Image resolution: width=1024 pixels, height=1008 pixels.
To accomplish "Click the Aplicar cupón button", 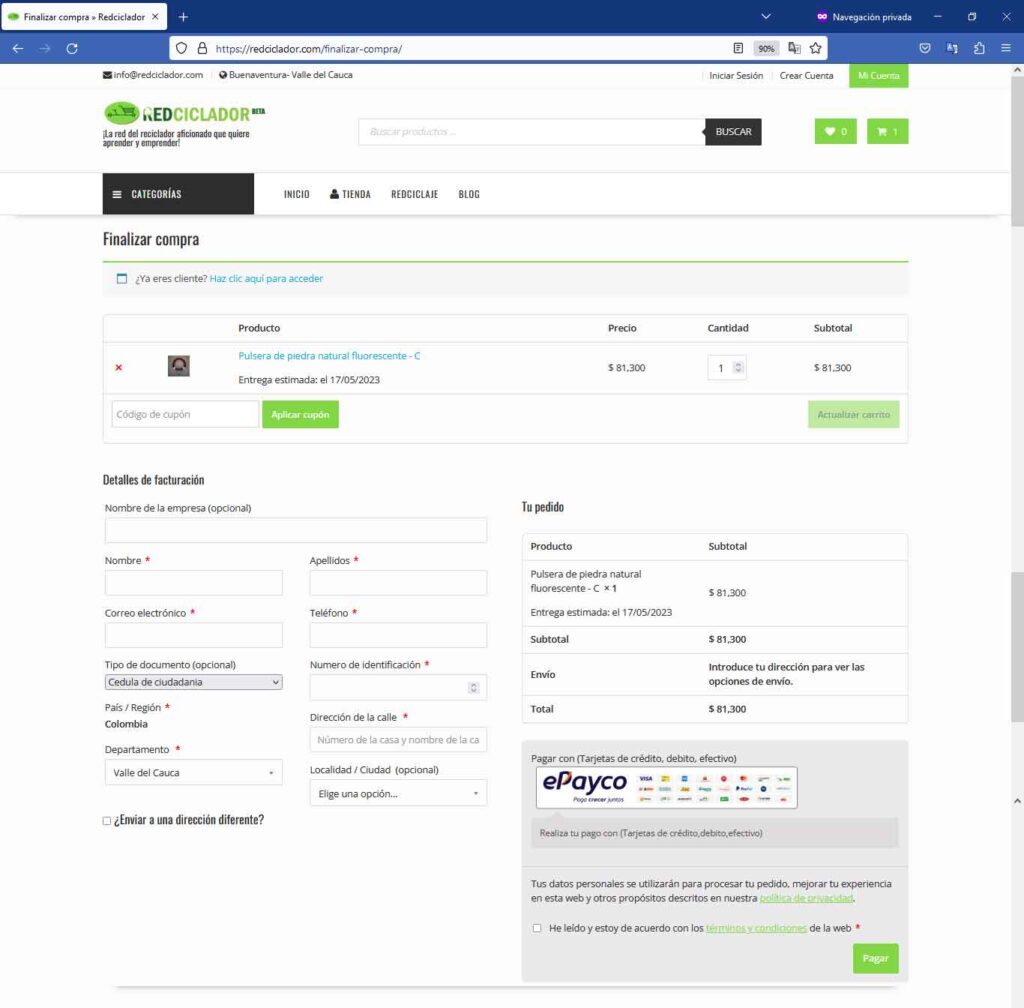I will (x=300, y=414).
